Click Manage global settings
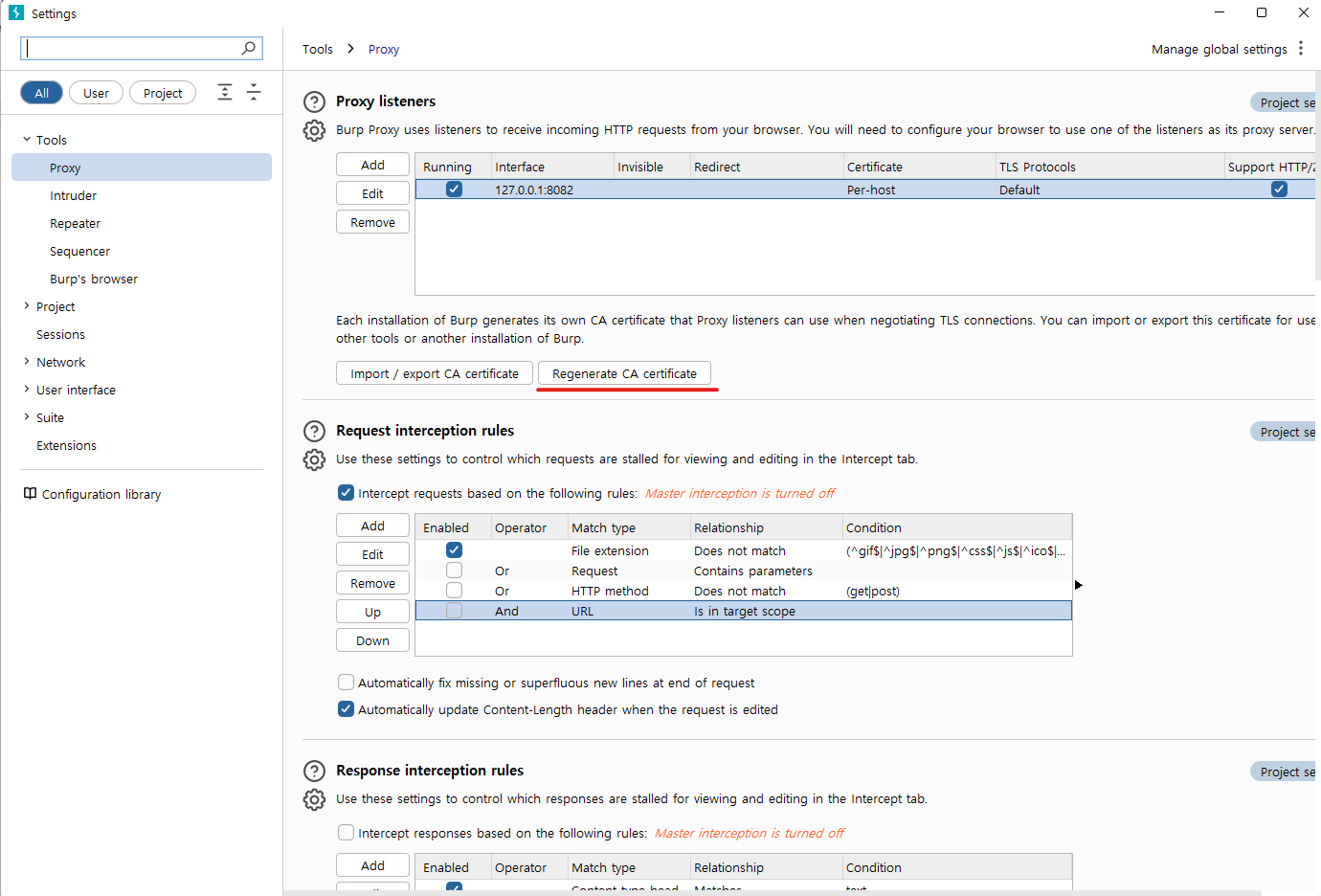 tap(1219, 49)
